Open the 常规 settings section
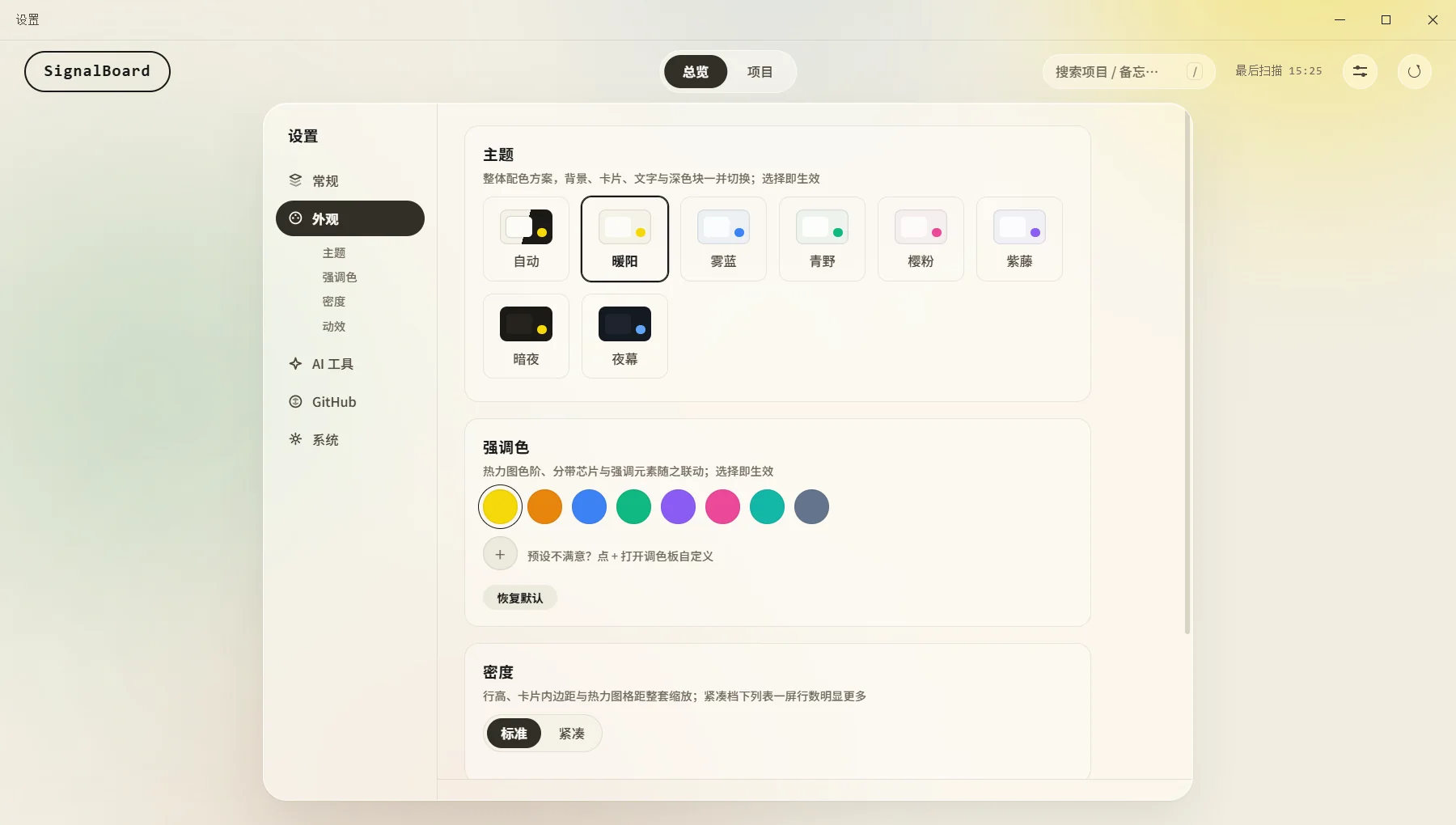The image size is (1456, 825). [350, 180]
